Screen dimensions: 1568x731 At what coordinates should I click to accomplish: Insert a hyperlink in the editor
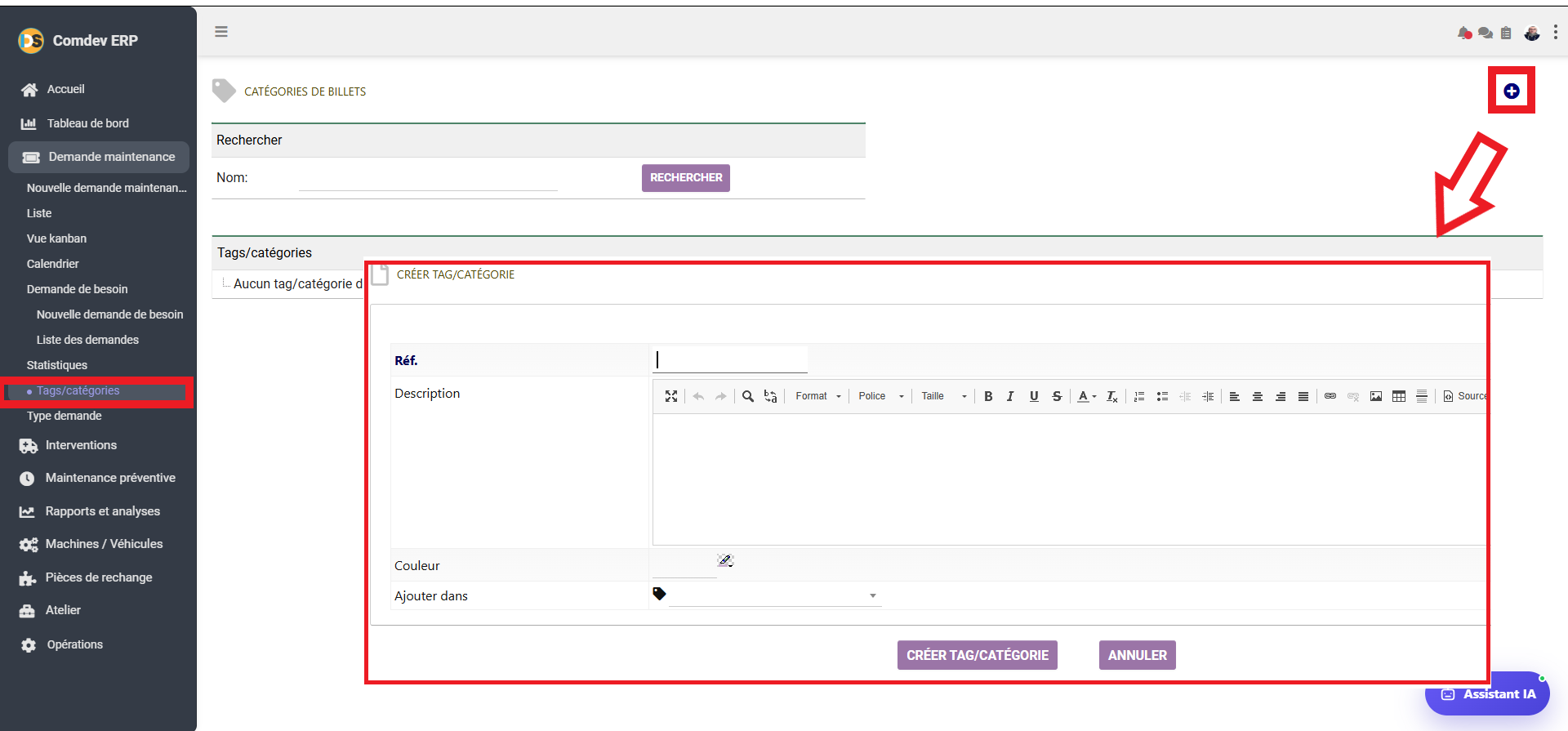pyautogui.click(x=1330, y=396)
